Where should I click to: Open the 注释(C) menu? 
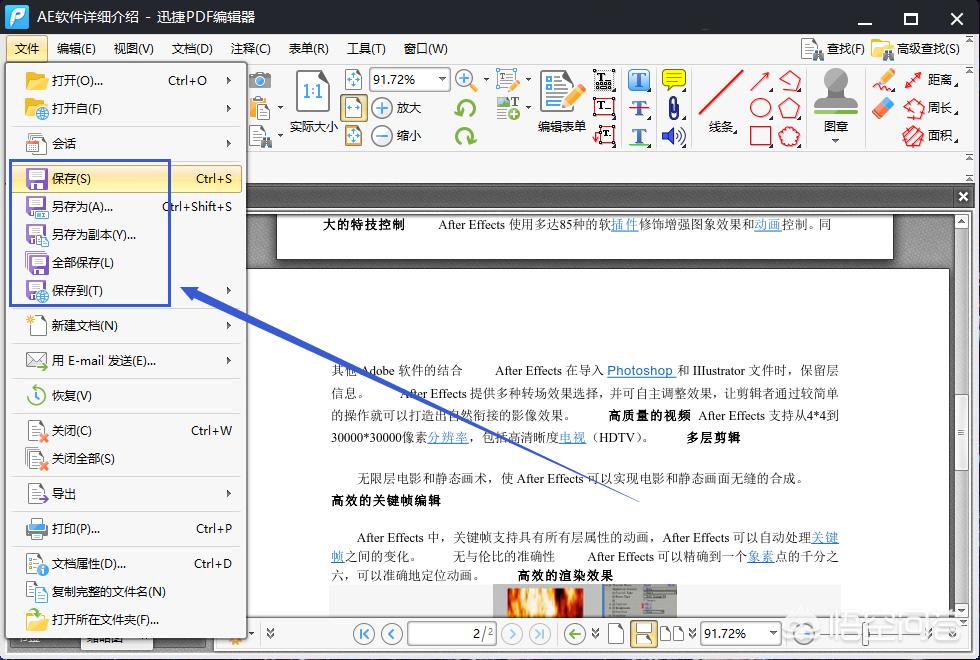pos(249,48)
